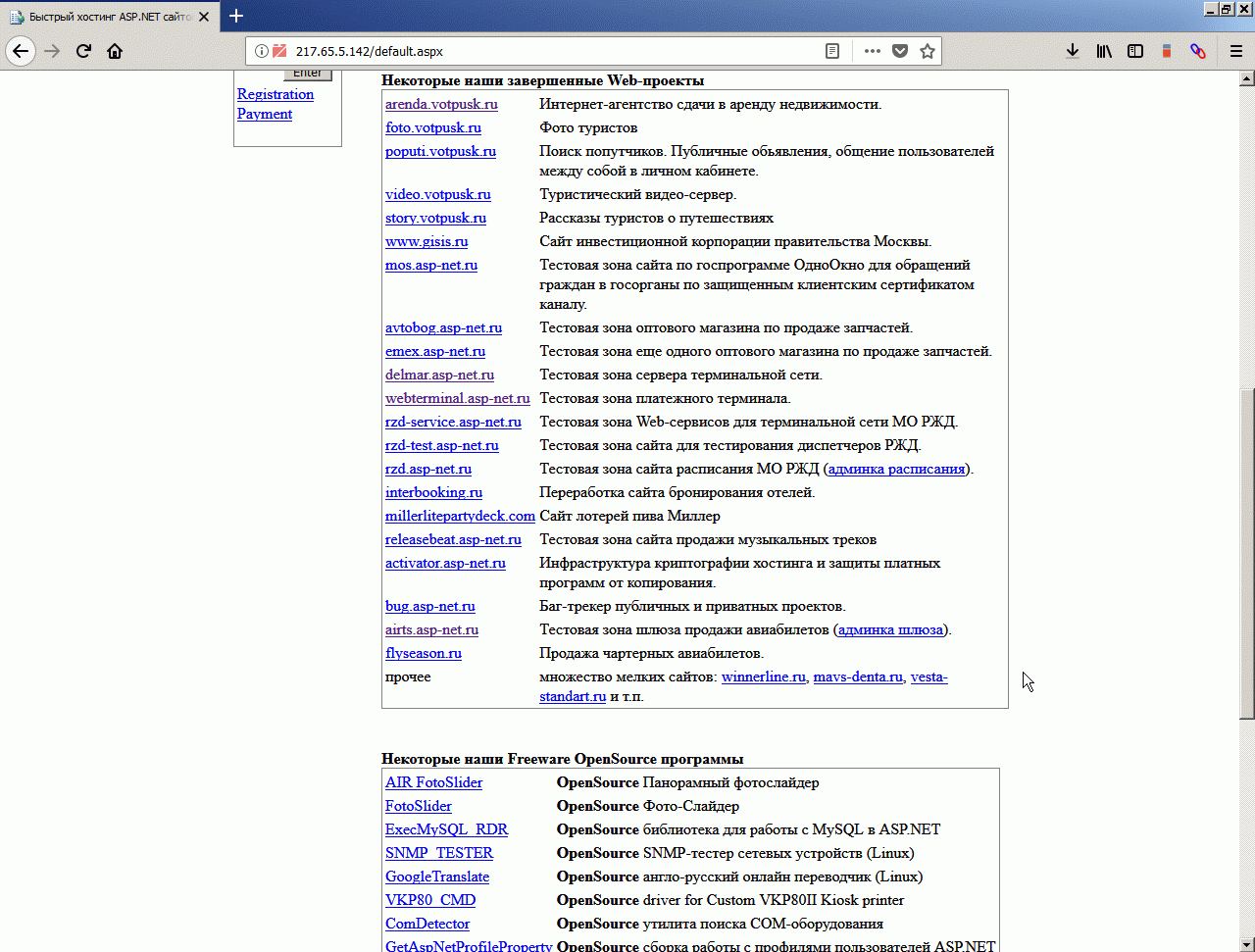Open activator.asp-net.ru link
The height and width of the screenshot is (952, 1255).
(445, 563)
